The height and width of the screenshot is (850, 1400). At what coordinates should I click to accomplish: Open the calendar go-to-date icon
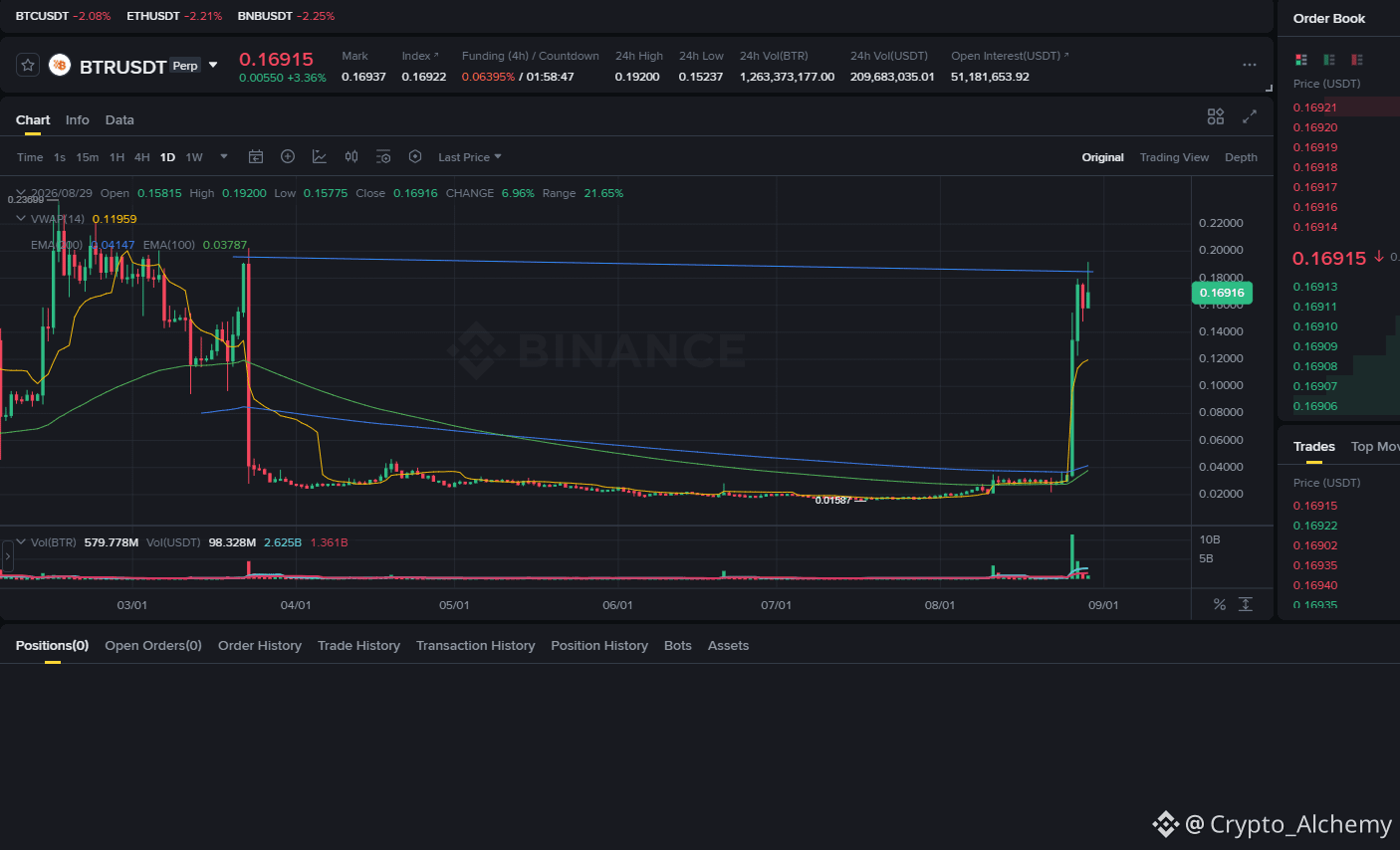point(256,156)
